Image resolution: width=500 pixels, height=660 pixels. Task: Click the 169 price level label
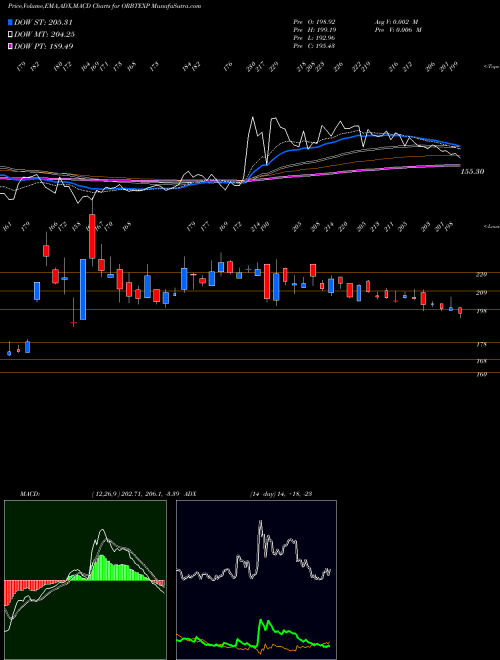(x=481, y=374)
